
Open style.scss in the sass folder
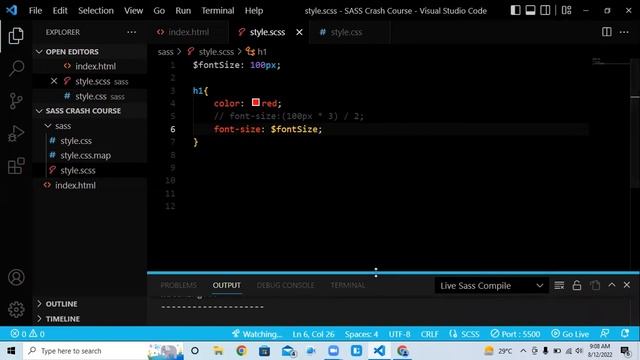[90, 170]
